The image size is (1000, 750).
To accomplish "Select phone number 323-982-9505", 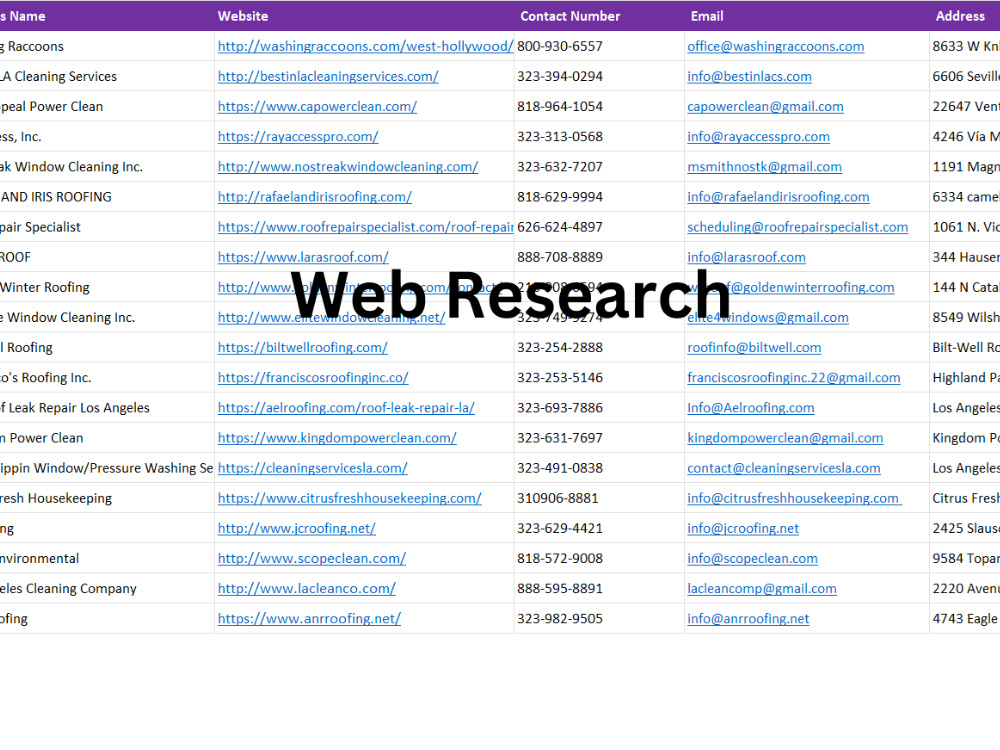I will coord(559,619).
